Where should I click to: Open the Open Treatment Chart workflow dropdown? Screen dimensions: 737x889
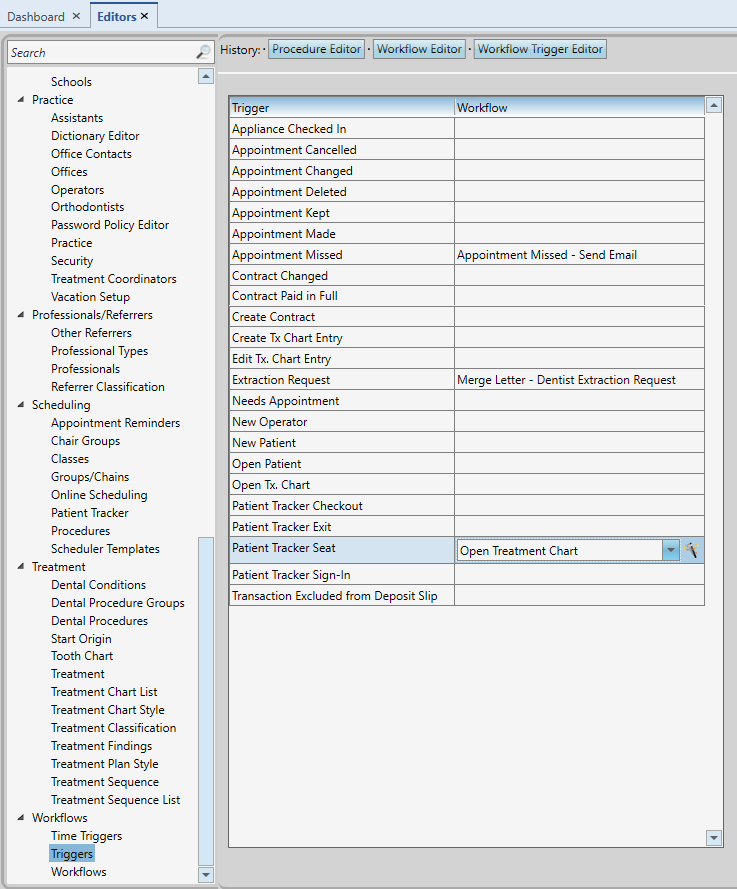click(671, 550)
